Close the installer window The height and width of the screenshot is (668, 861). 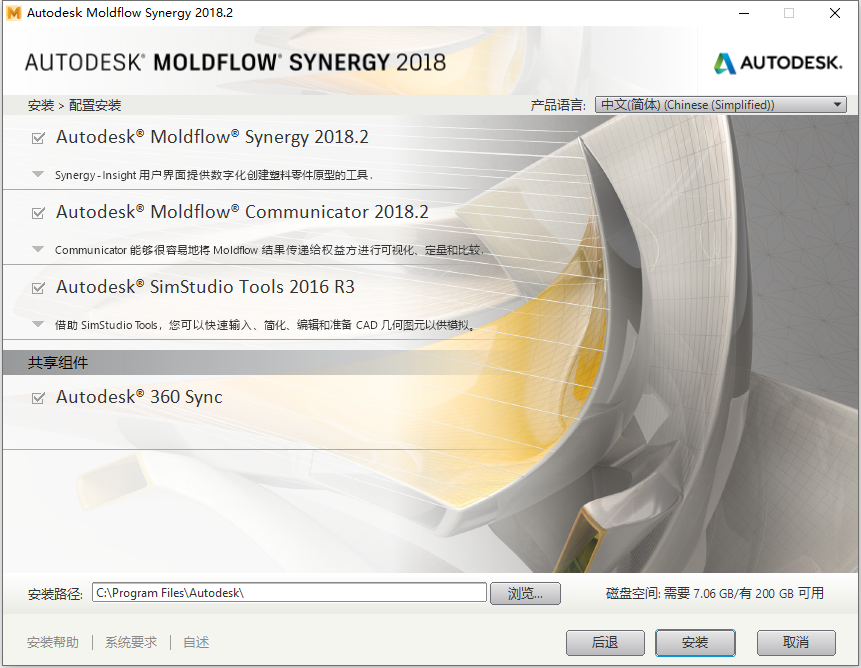835,13
